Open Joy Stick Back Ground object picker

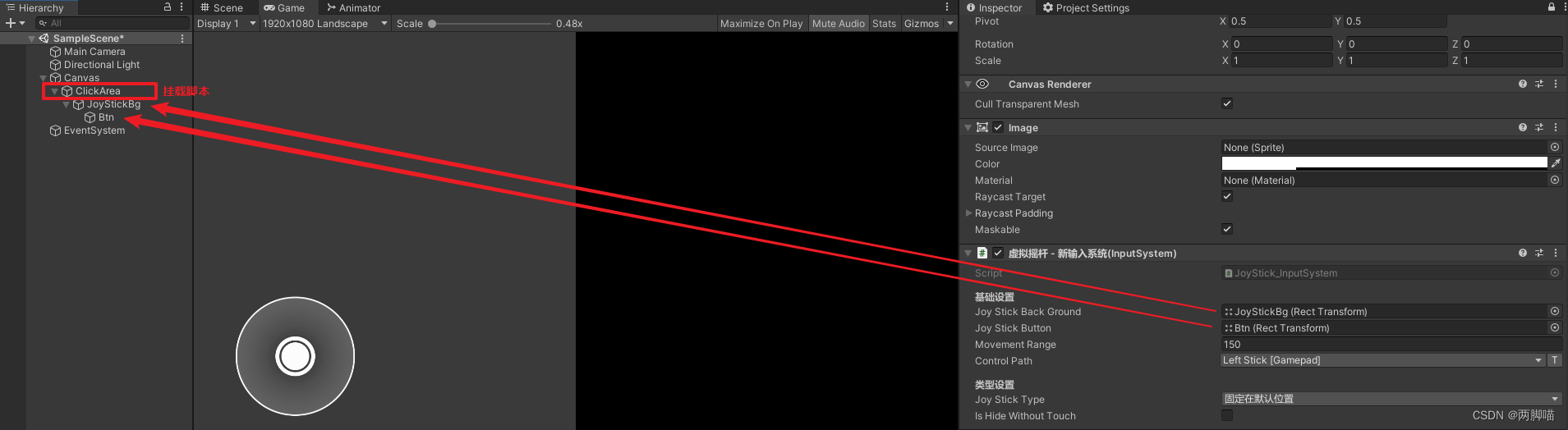click(x=1555, y=311)
